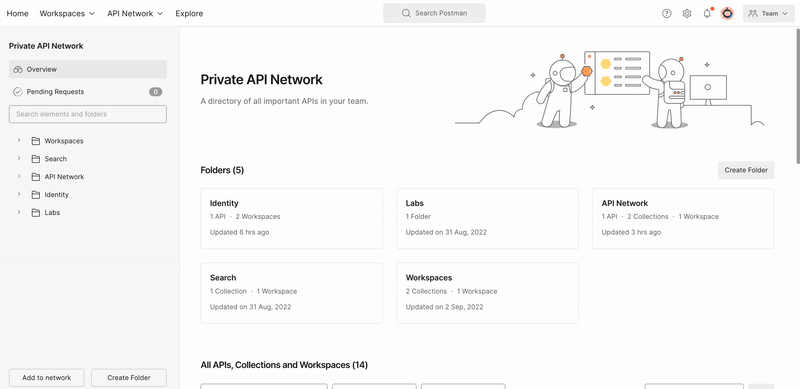Click 'Updated 3 hrs ago' text
Screen dimensions: 800x389
[x=631, y=232]
